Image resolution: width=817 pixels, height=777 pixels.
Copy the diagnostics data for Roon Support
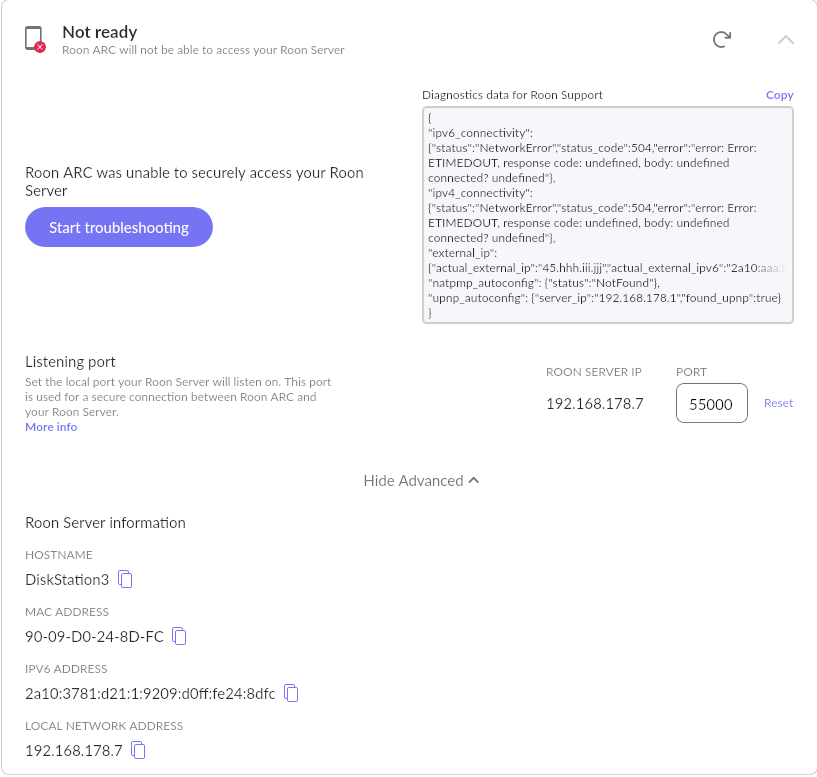tap(779, 94)
